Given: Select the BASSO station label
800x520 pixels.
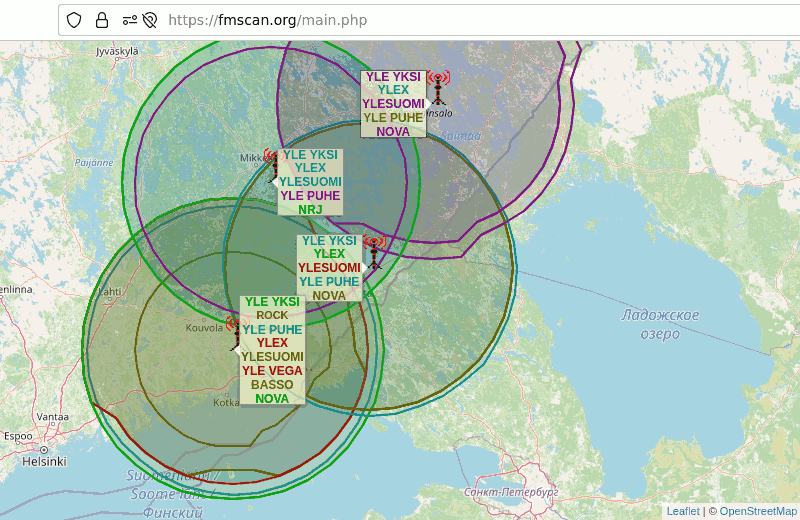Looking at the screenshot, I should tap(272, 384).
